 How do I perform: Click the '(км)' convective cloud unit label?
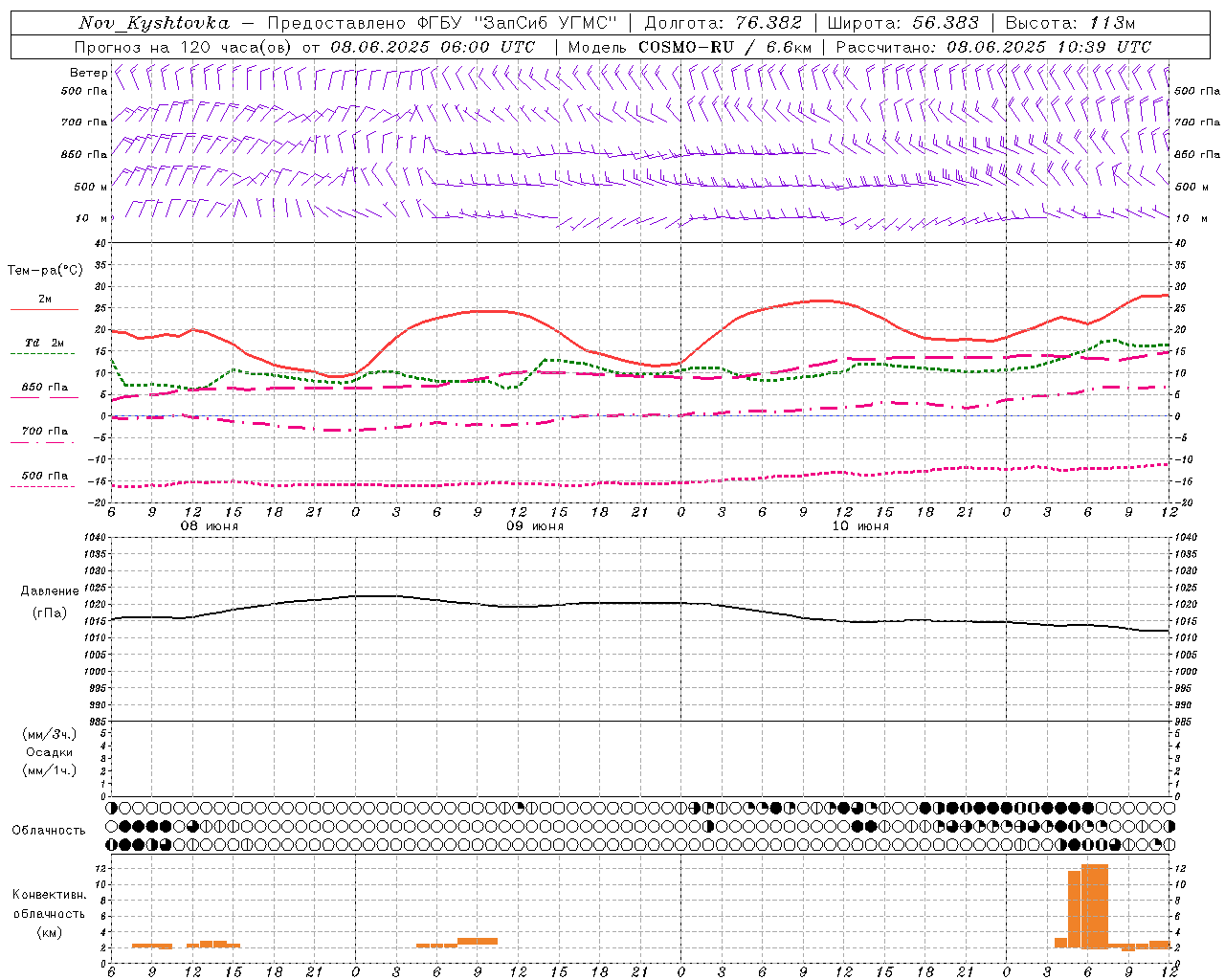[x=49, y=932]
